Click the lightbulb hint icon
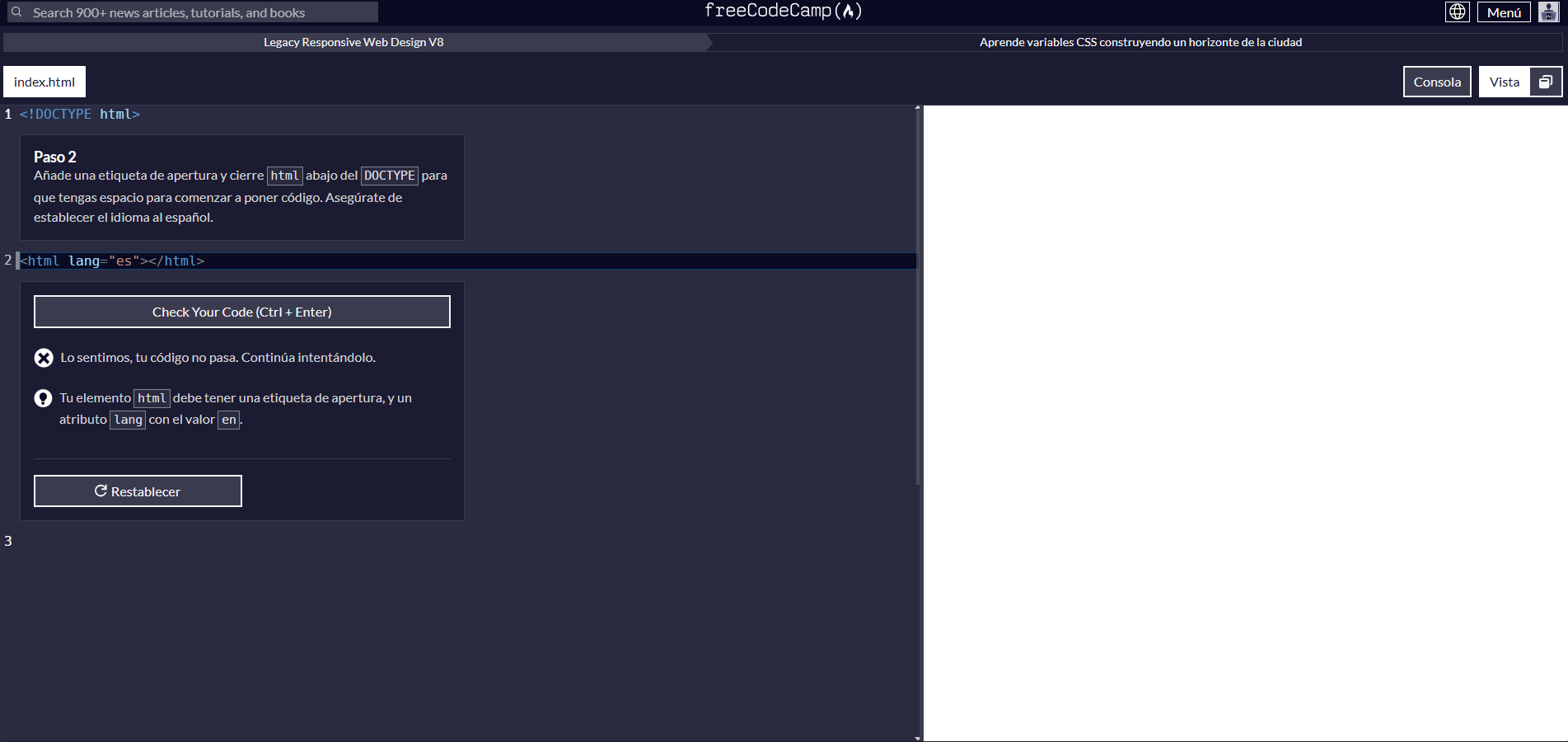The height and width of the screenshot is (742, 1568). tap(43, 398)
